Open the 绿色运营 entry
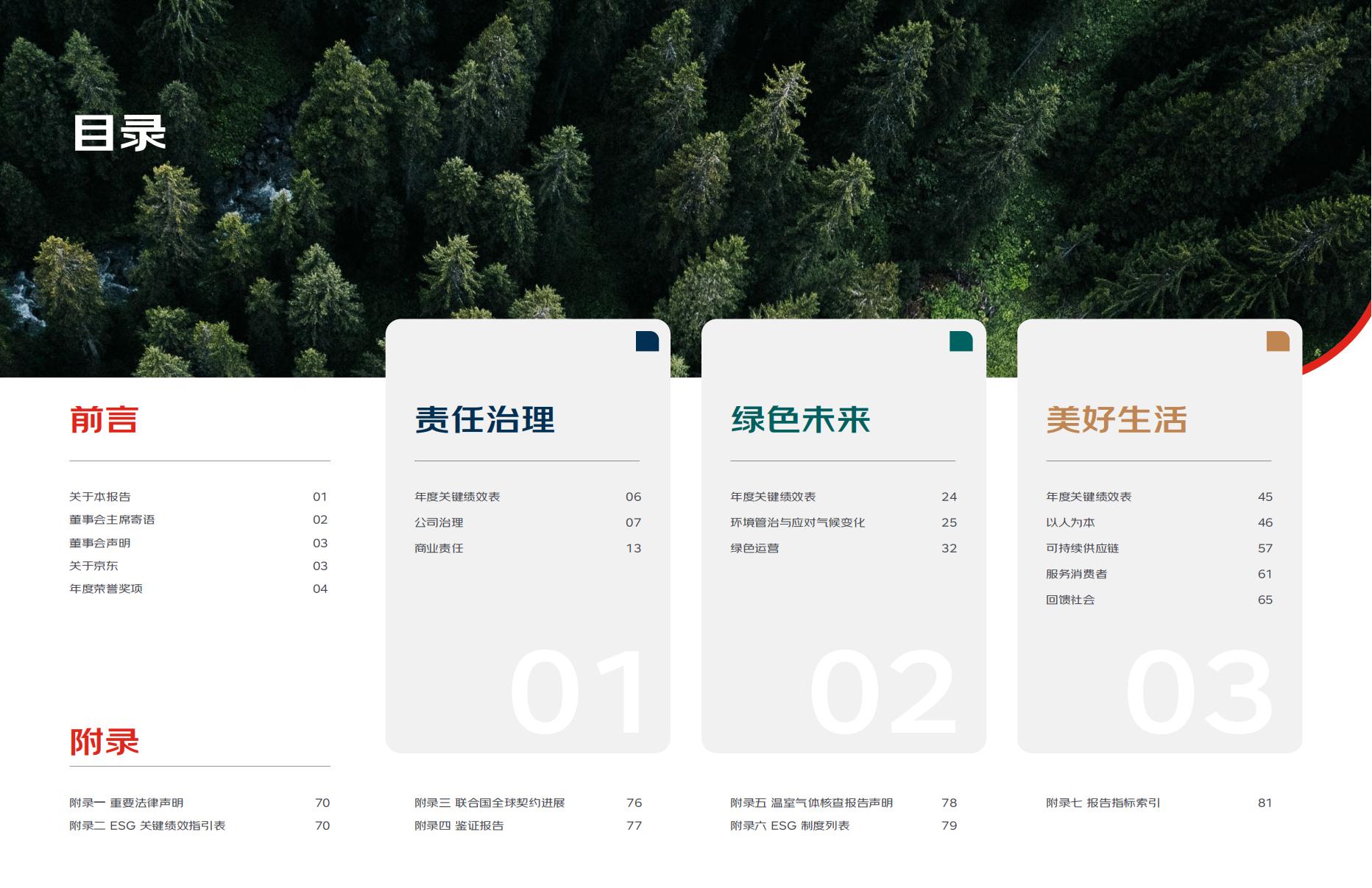1372x888 pixels. coord(754,548)
